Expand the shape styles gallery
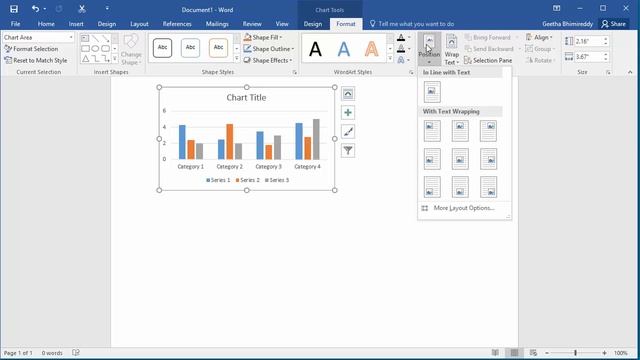640x360 pixels. click(237, 59)
